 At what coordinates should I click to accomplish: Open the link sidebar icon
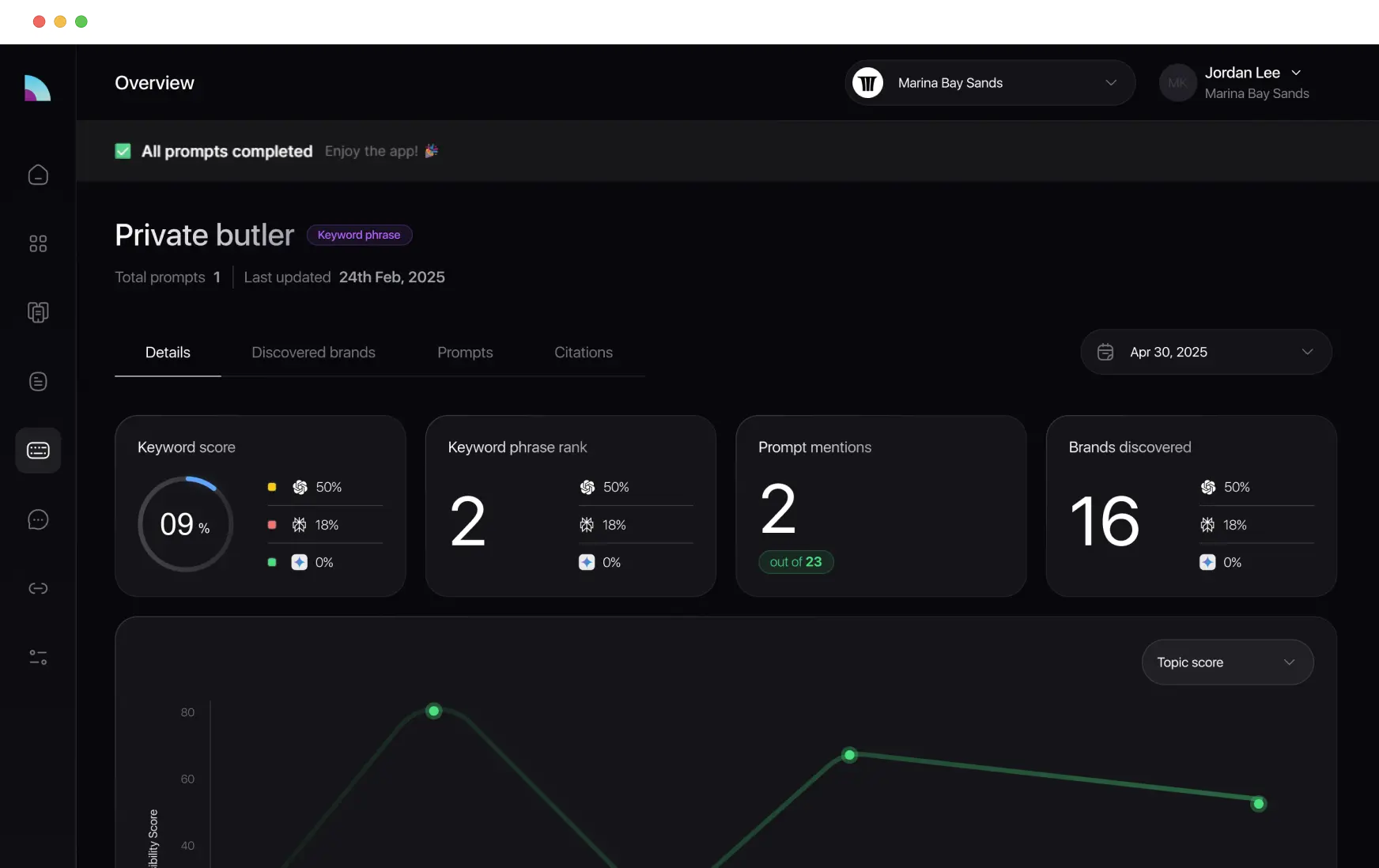tap(38, 588)
